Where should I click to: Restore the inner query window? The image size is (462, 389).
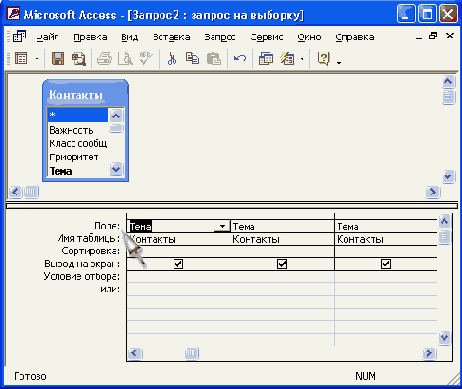pos(433,36)
